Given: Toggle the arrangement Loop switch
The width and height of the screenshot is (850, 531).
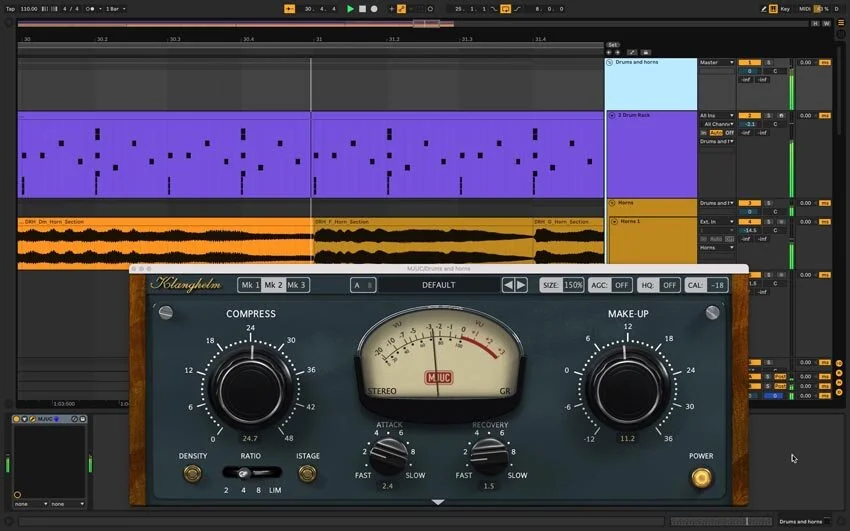Looking at the screenshot, I should click(505, 9).
